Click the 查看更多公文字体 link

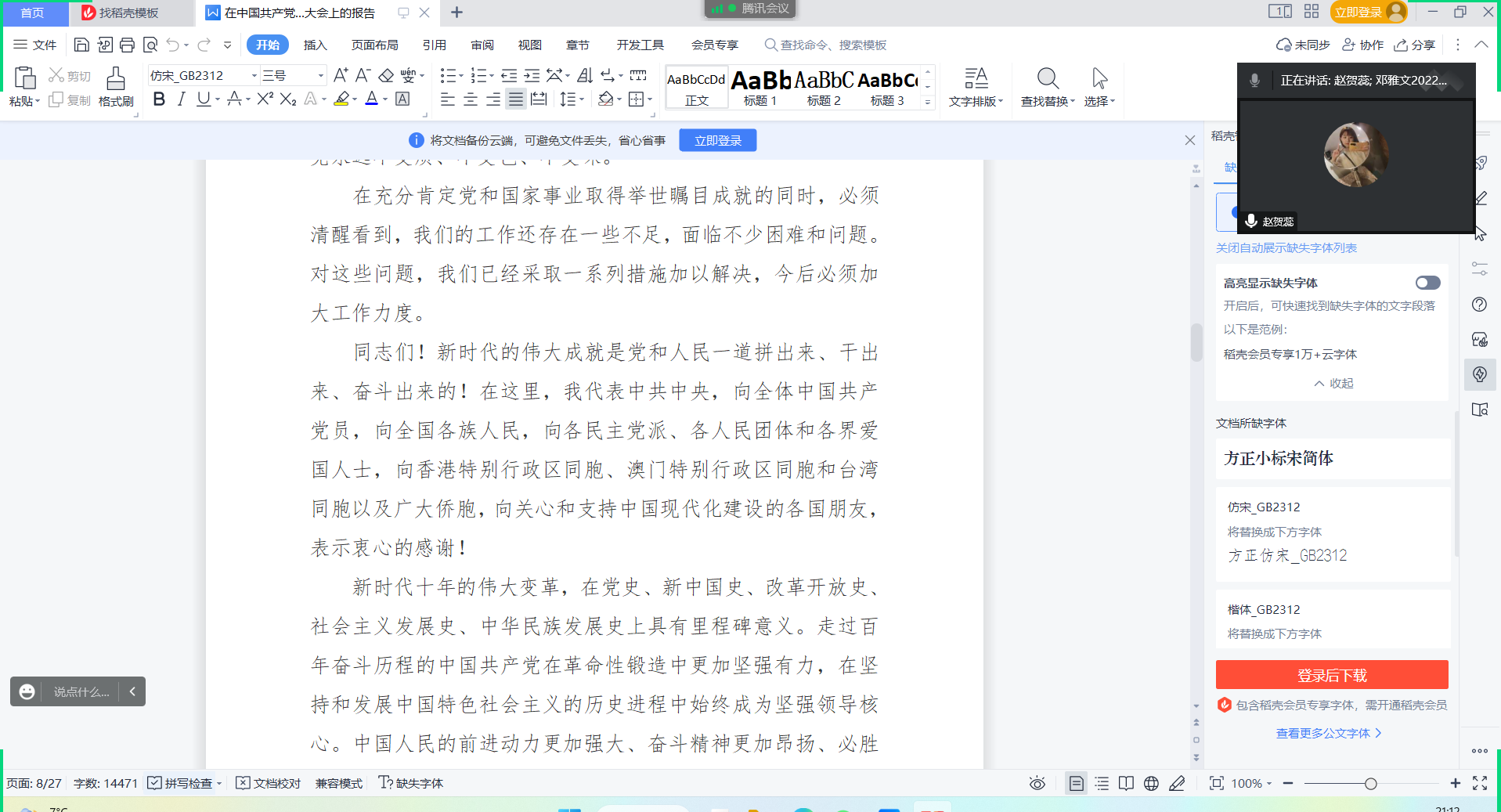click(1329, 733)
